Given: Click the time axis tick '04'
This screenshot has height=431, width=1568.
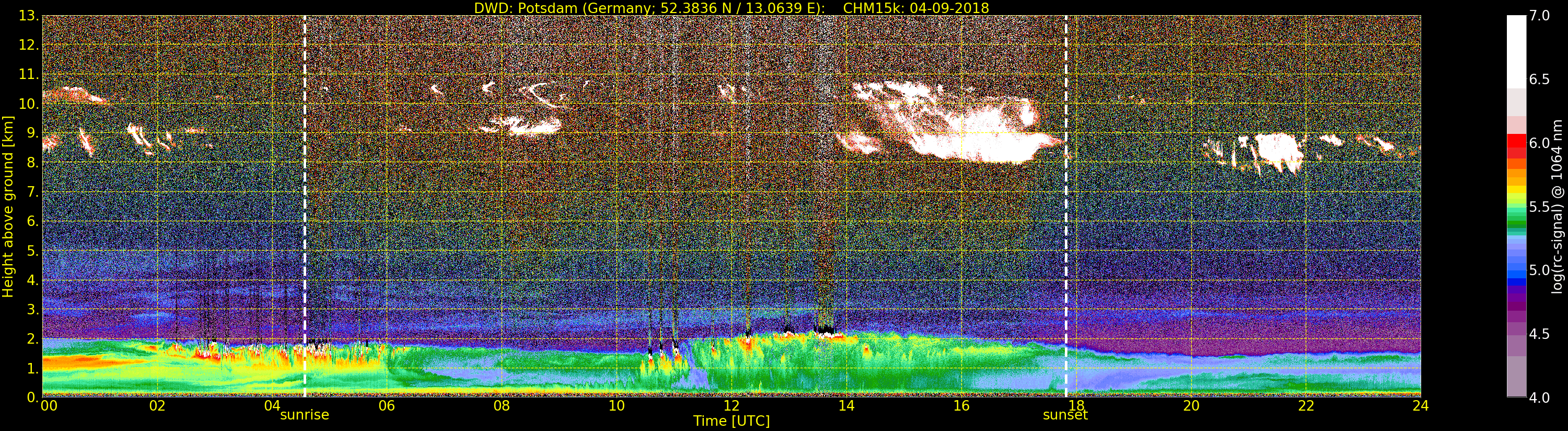Looking at the screenshot, I should tap(272, 406).
